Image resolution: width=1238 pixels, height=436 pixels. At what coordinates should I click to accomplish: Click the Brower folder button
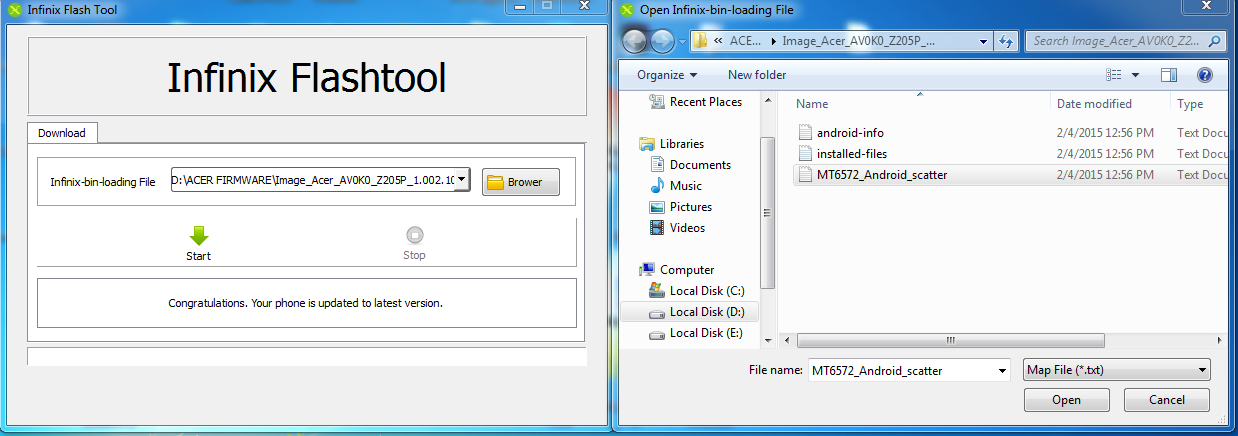520,182
